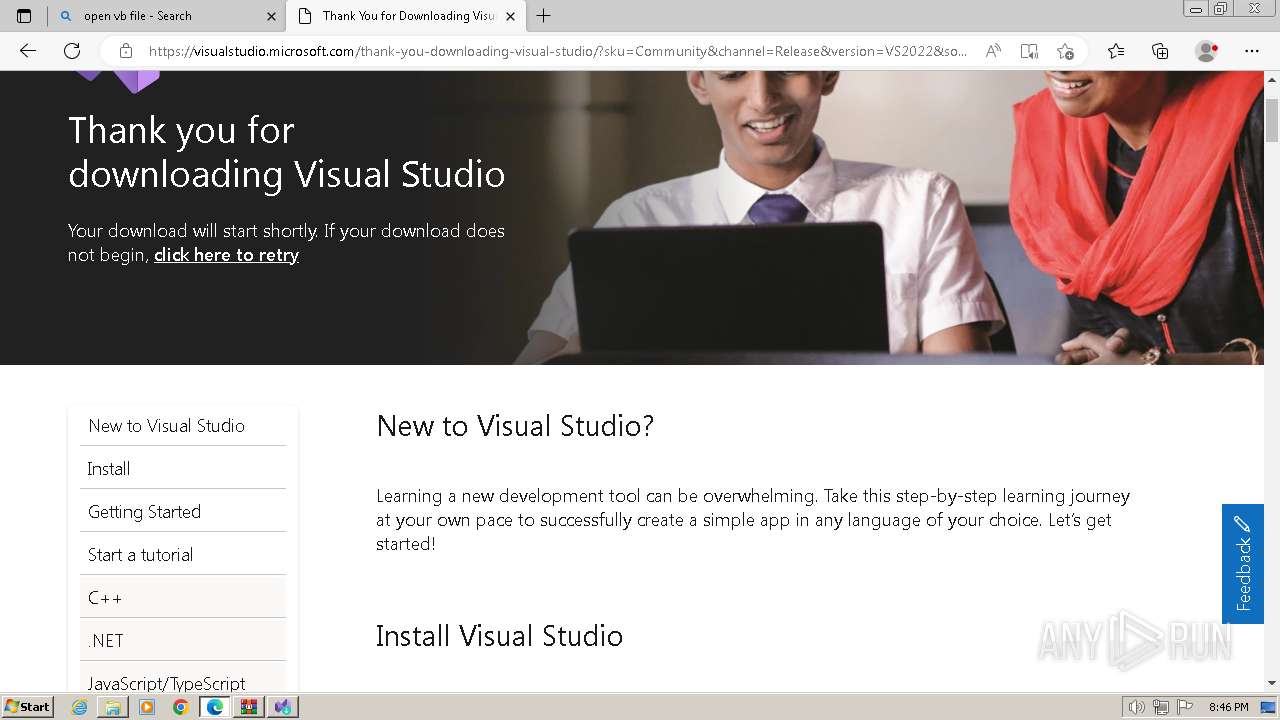1280x720 pixels.
Task: Open media player taskbar icon
Action: [x=147, y=707]
